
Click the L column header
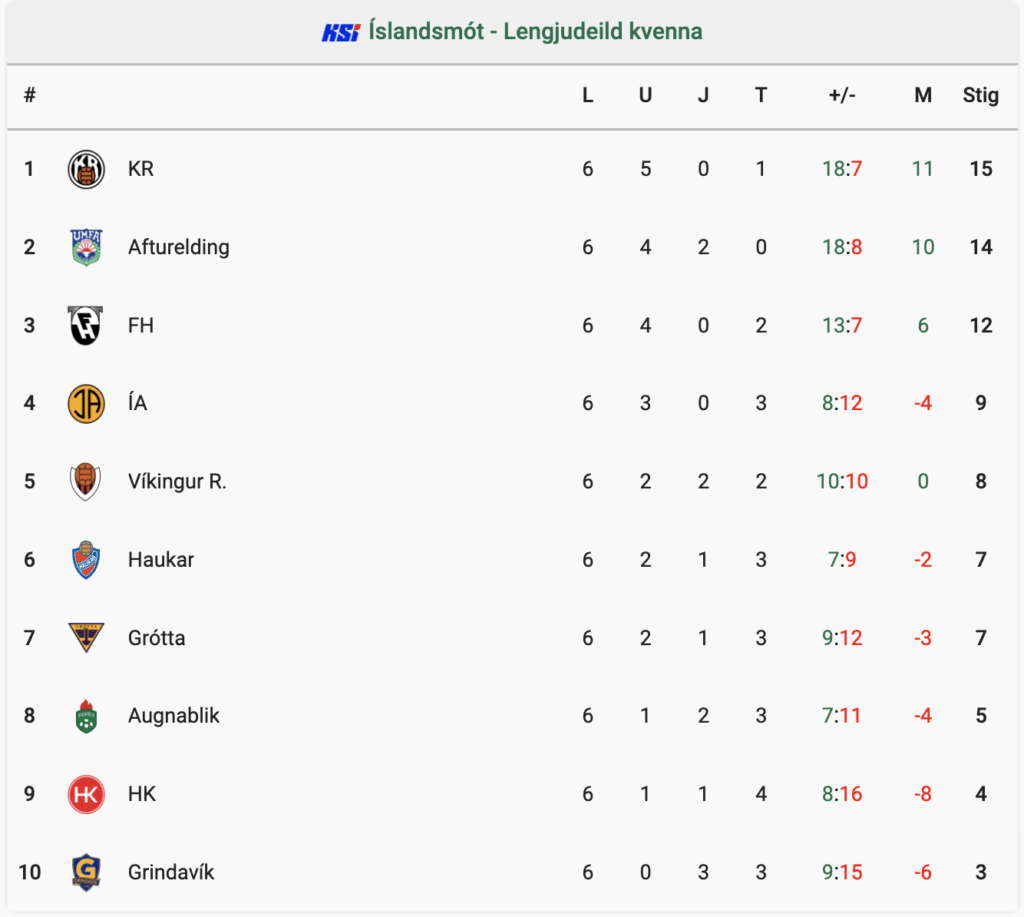point(588,95)
